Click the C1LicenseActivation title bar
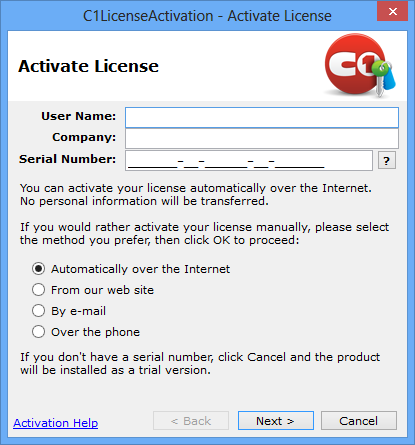The image size is (415, 445). point(207,16)
